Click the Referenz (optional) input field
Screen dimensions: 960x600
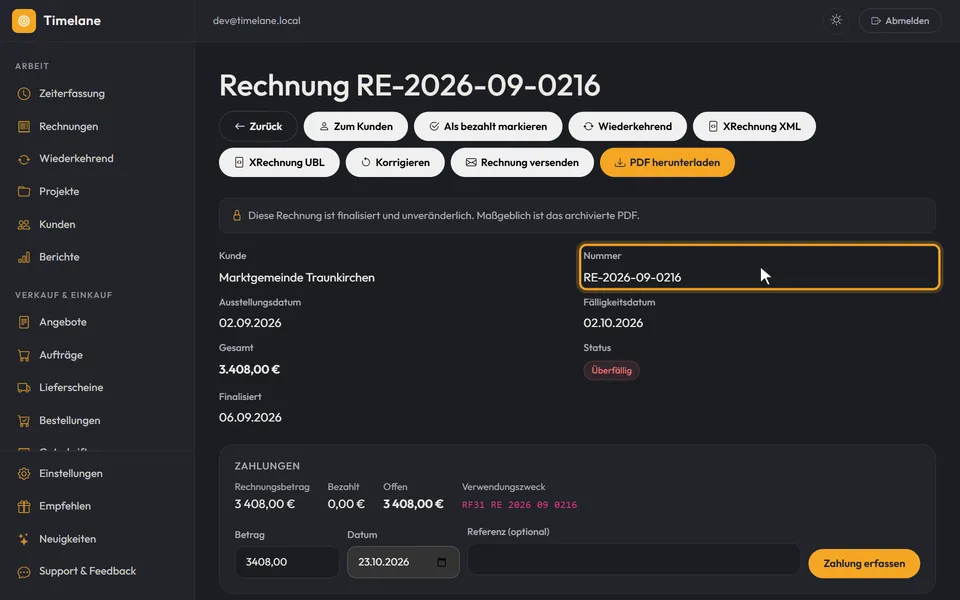click(x=634, y=559)
